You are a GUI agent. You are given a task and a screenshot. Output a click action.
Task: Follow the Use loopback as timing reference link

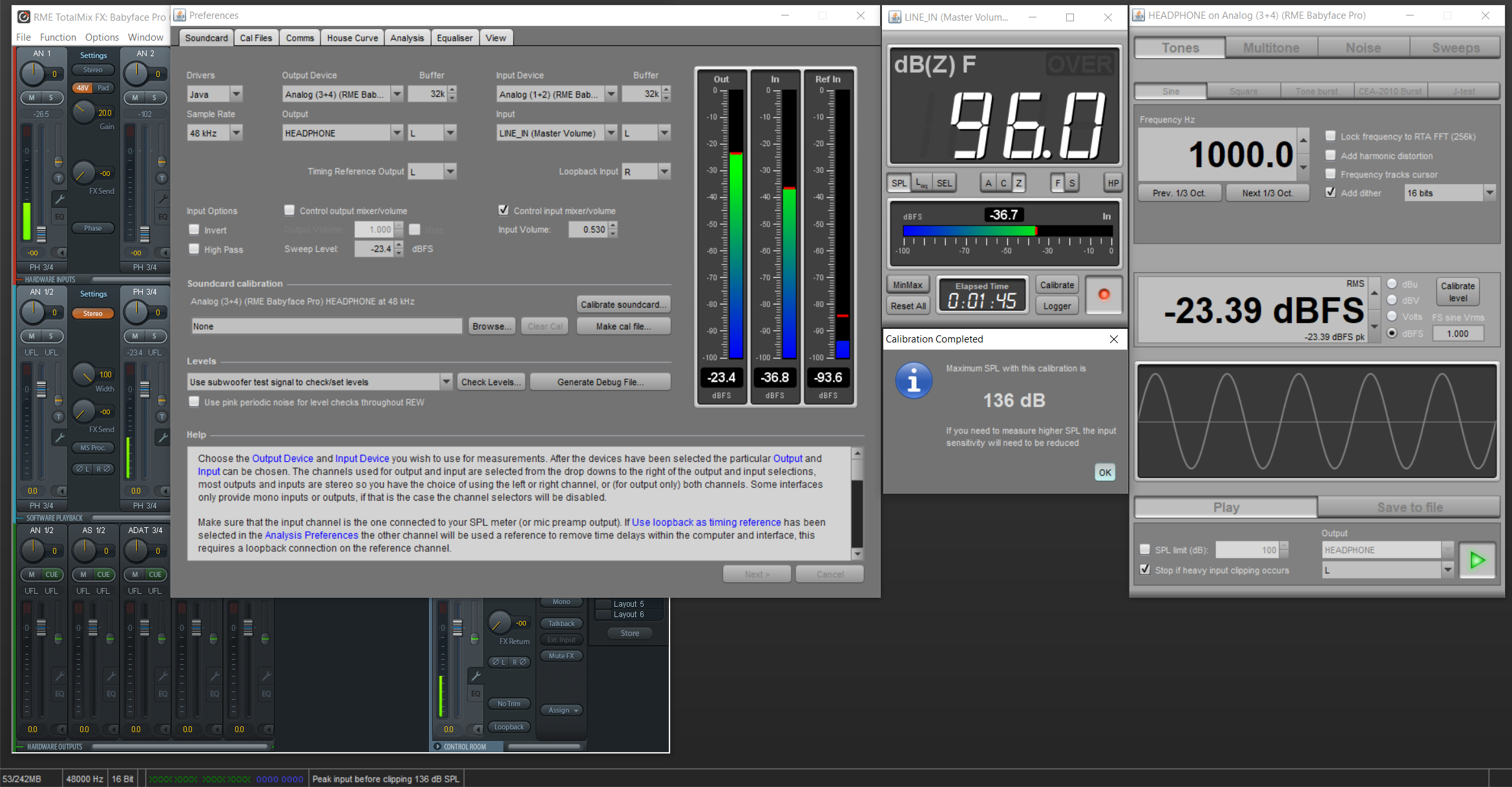coord(706,522)
